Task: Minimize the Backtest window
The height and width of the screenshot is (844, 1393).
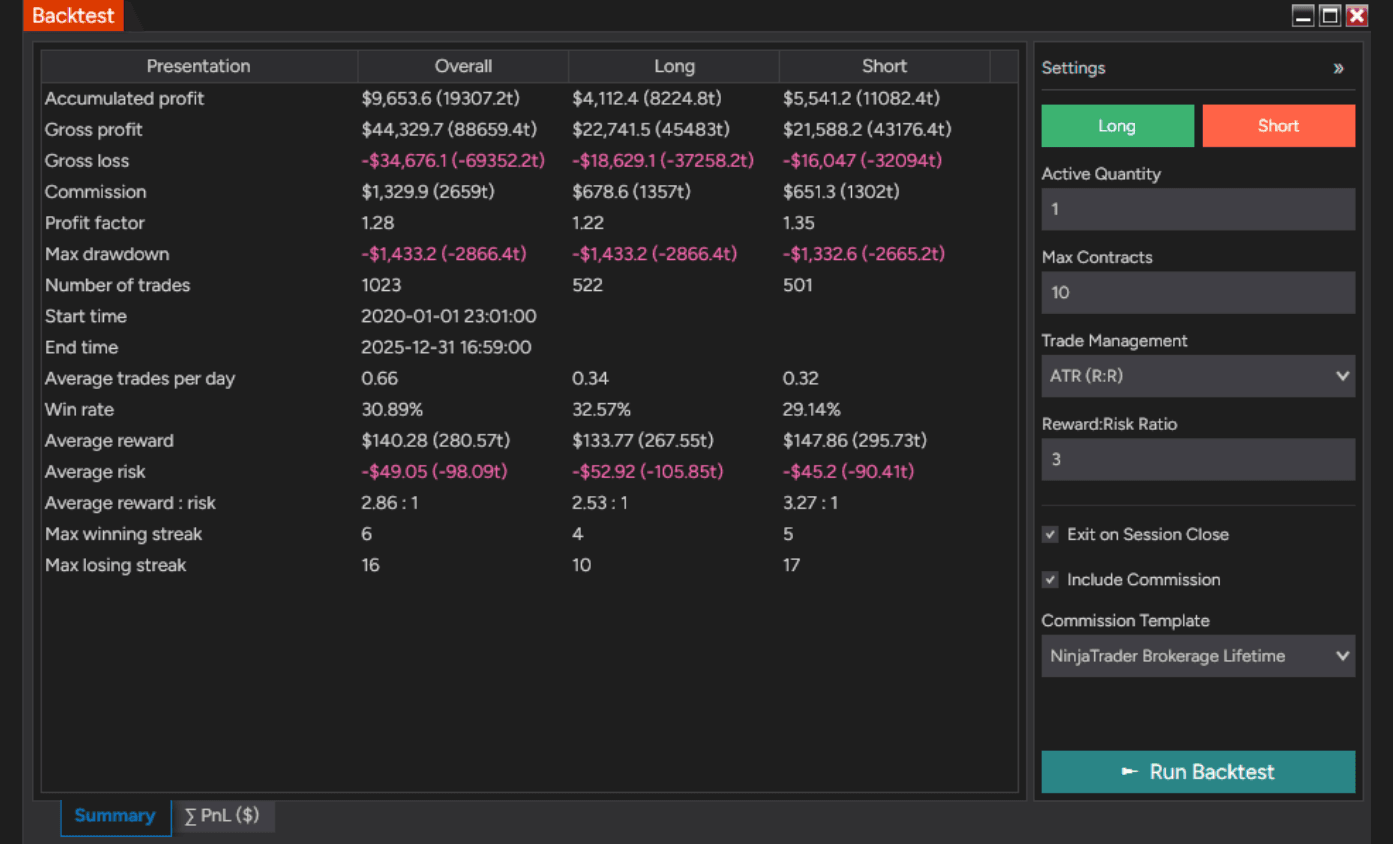Action: pos(1303,15)
